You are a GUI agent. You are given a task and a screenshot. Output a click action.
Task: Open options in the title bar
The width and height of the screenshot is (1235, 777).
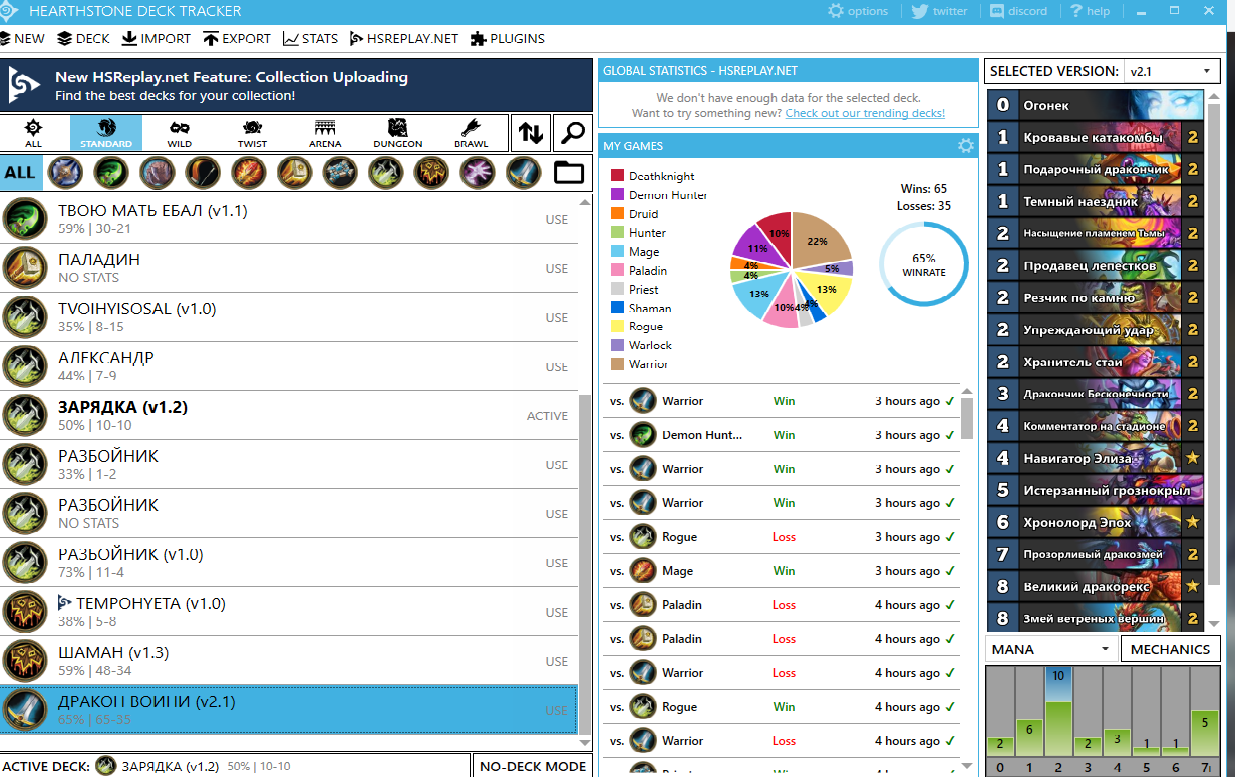coord(858,11)
